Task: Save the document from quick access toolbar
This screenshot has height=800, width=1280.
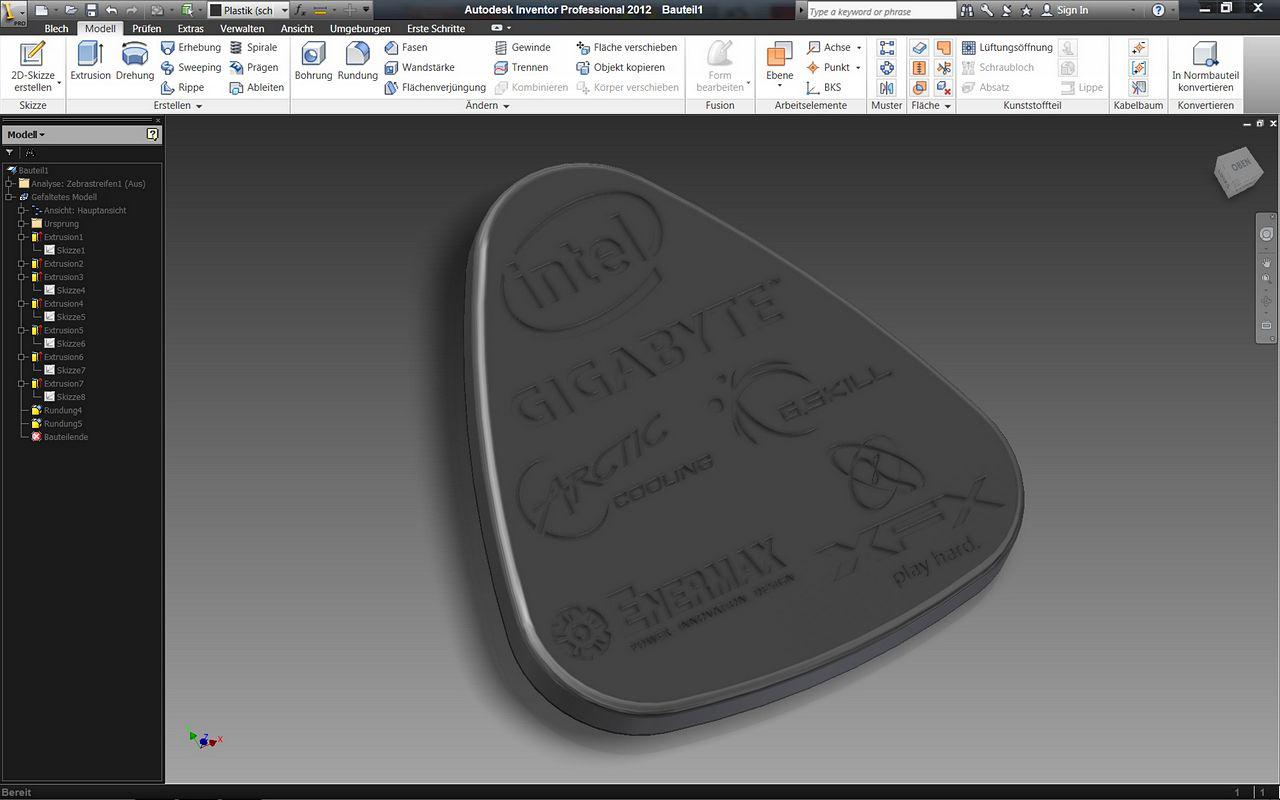Action: [90, 10]
